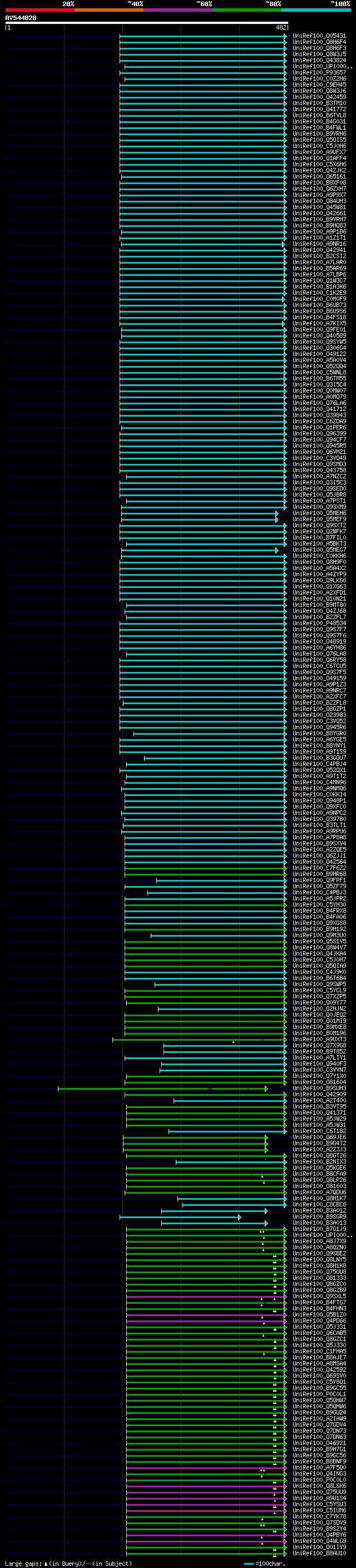Select the UniRef100_Q9FPF1 row label
This screenshot has width=356, height=1568.
(319, 880)
